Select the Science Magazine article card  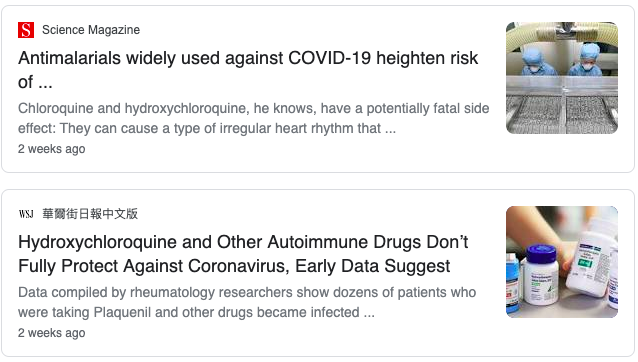coord(318,89)
